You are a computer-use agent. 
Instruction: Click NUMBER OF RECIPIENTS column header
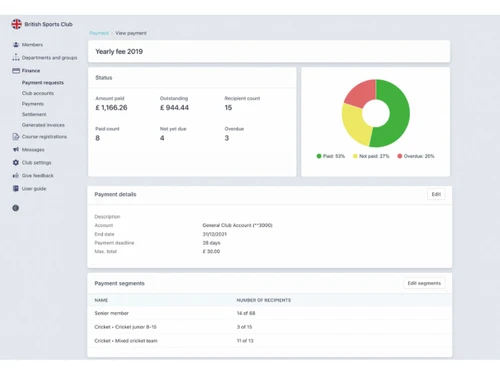click(264, 300)
